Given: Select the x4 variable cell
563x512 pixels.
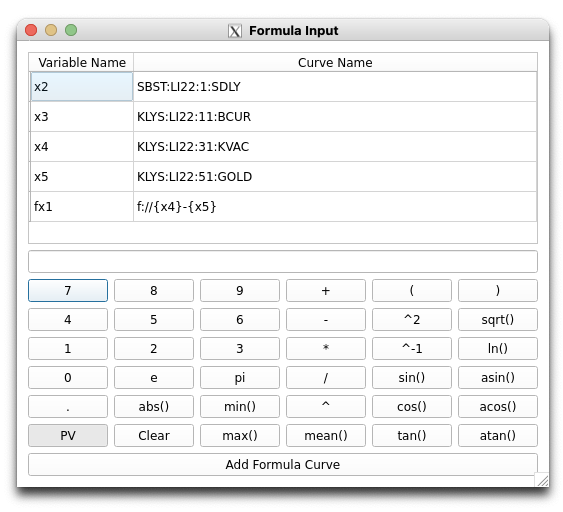Looking at the screenshot, I should point(82,147).
